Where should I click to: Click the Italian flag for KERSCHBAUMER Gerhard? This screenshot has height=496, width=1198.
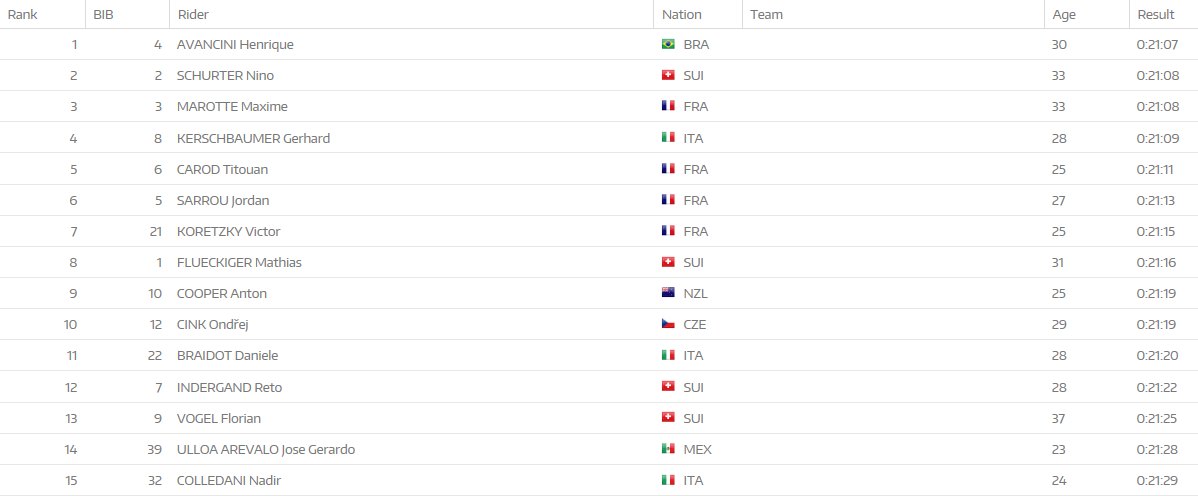tap(668, 139)
